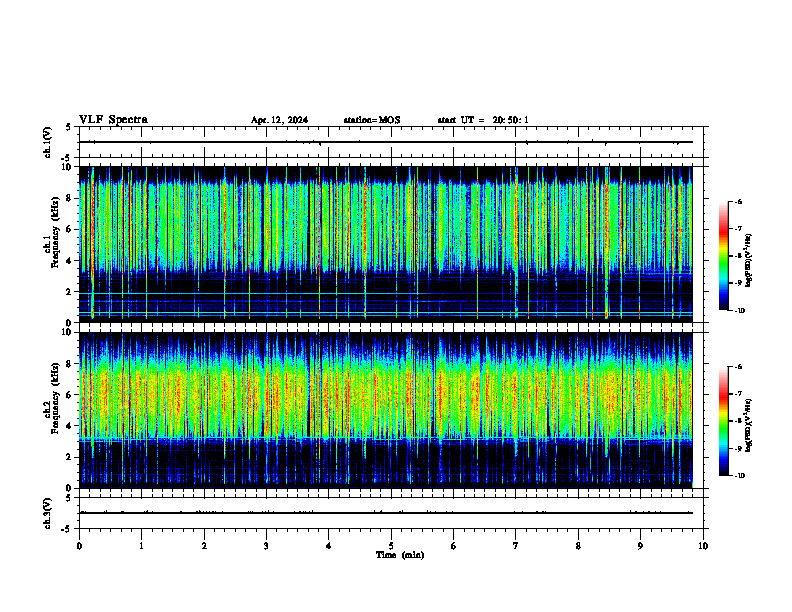Click the ch.1 spectrogram color bar
This screenshot has height=612, width=792.
(724, 256)
